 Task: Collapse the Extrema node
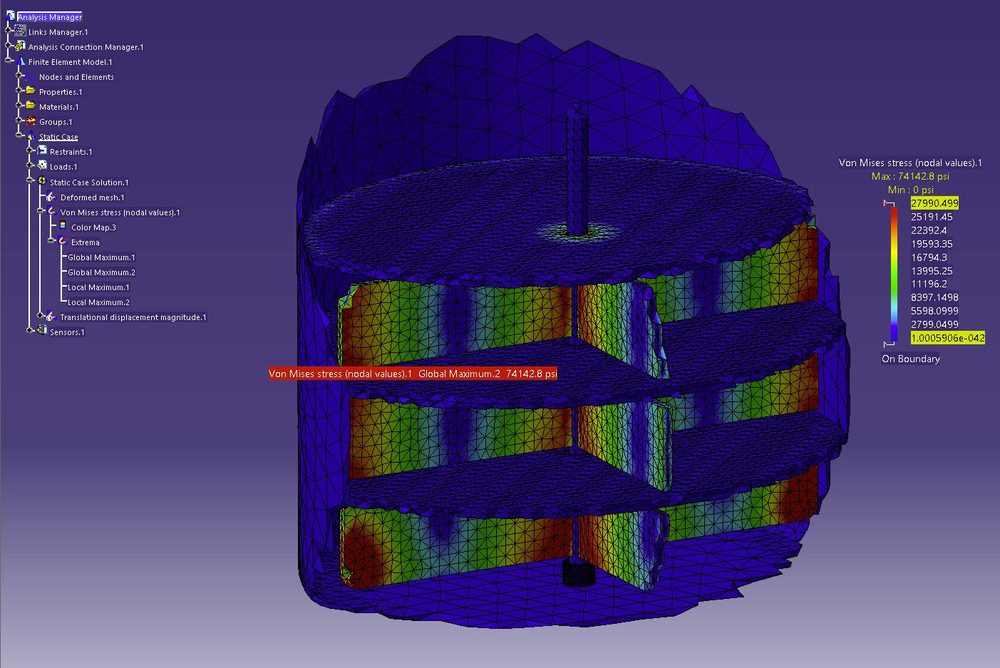(x=52, y=240)
